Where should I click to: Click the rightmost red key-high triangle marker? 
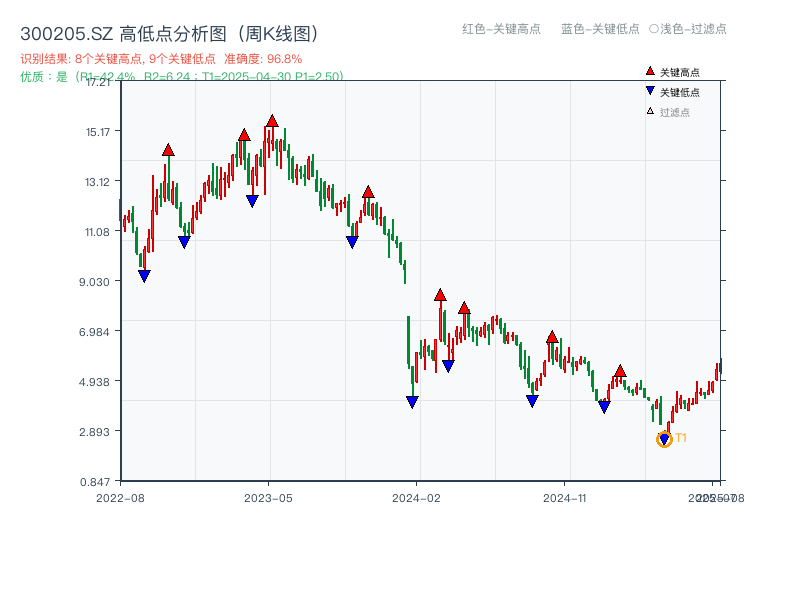pyautogui.click(x=620, y=371)
